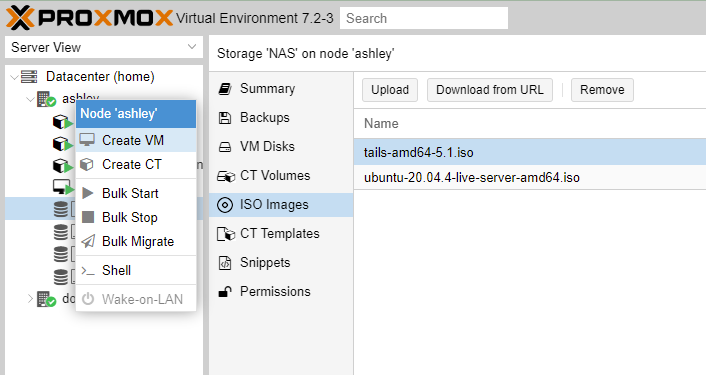Viewport: 706px width, 375px height.
Task: Click the Proxmox logo
Action: 89,18
